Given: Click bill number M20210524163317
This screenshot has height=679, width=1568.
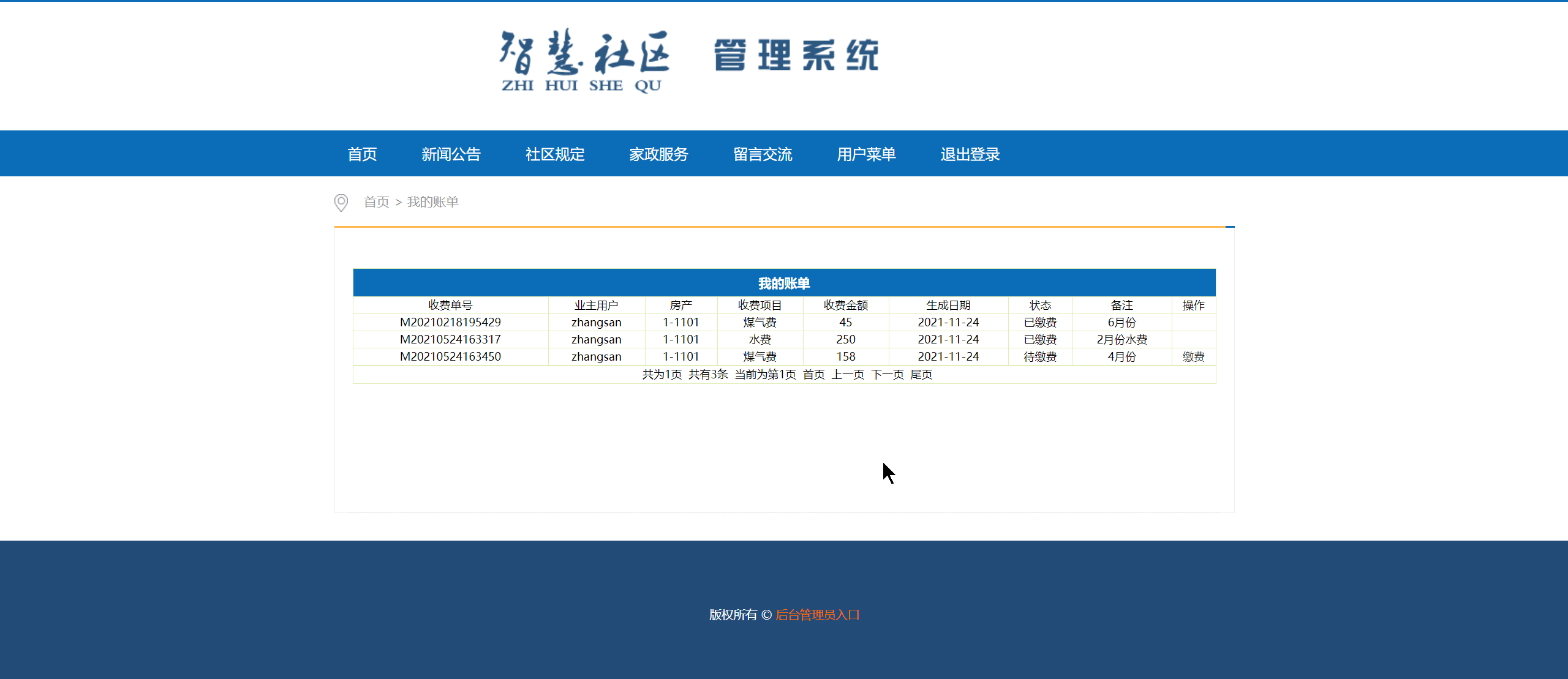Looking at the screenshot, I should pos(450,340).
